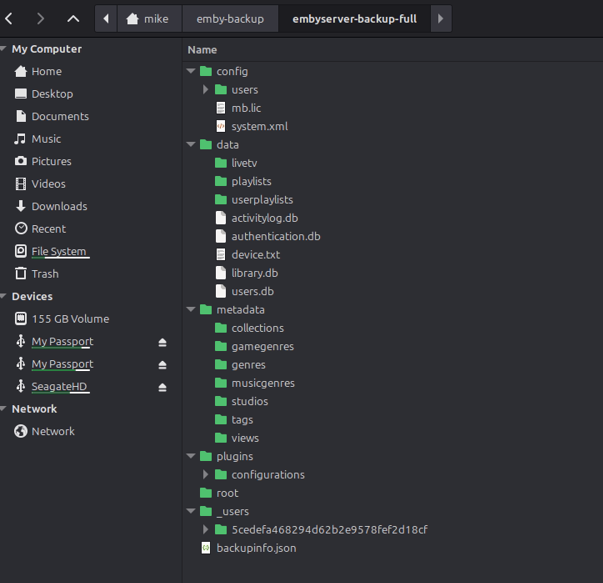
Task: Collapse the data folder
Action: coord(191,144)
